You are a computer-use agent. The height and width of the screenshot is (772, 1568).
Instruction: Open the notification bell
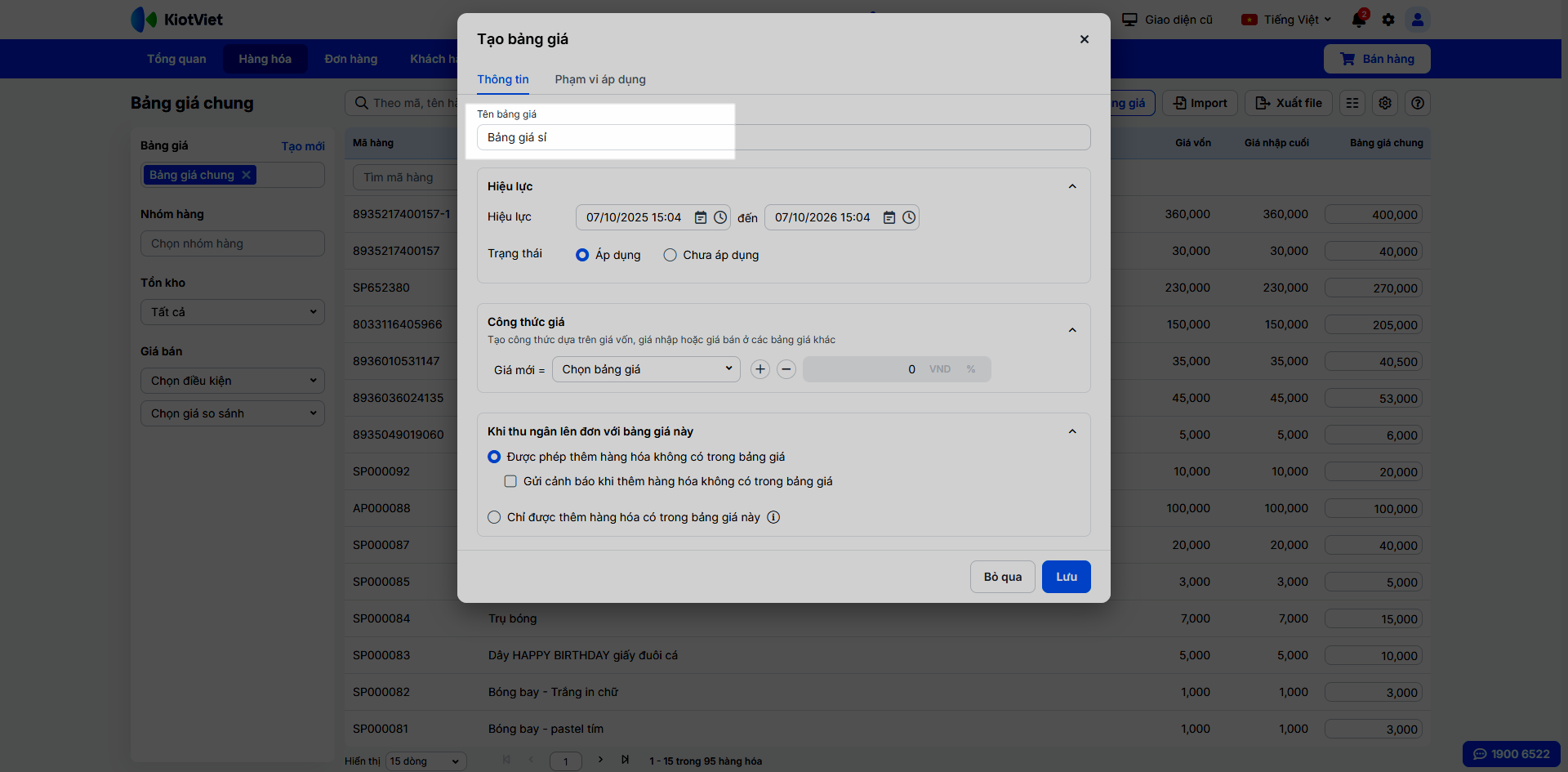pos(1359,20)
